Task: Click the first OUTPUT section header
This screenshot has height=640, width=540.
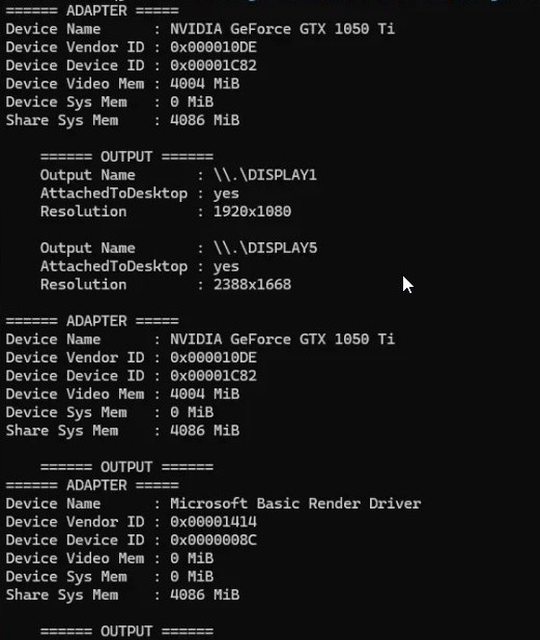Action: click(127, 156)
